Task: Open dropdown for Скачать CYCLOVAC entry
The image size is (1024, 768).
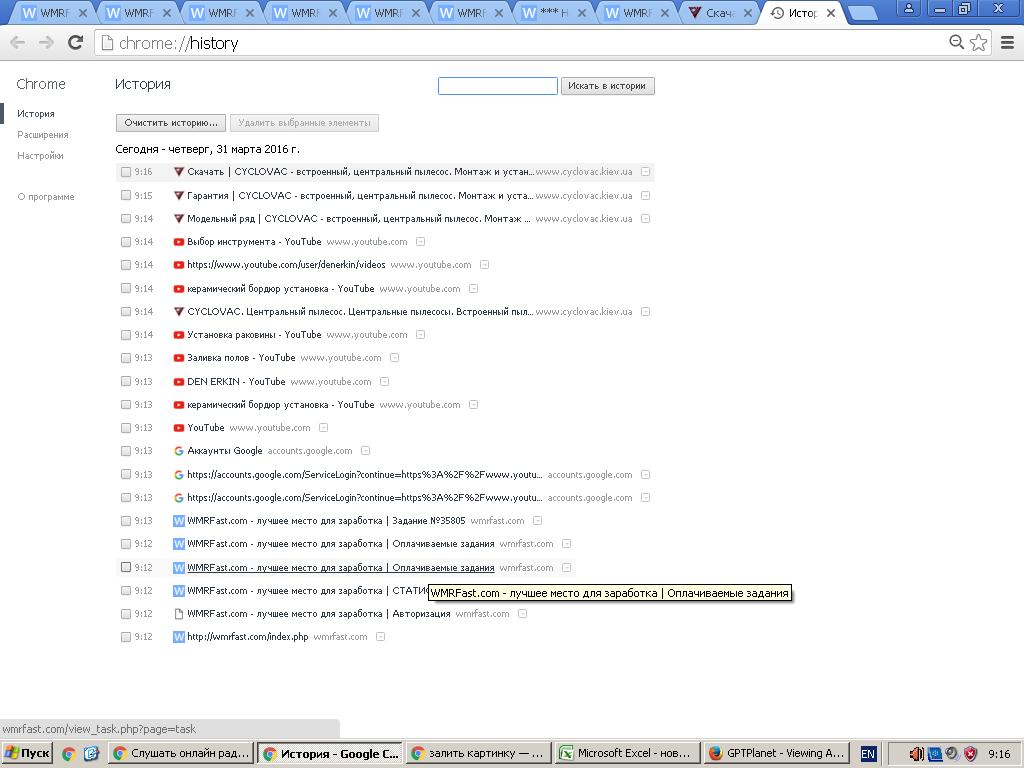Action: tap(645, 172)
